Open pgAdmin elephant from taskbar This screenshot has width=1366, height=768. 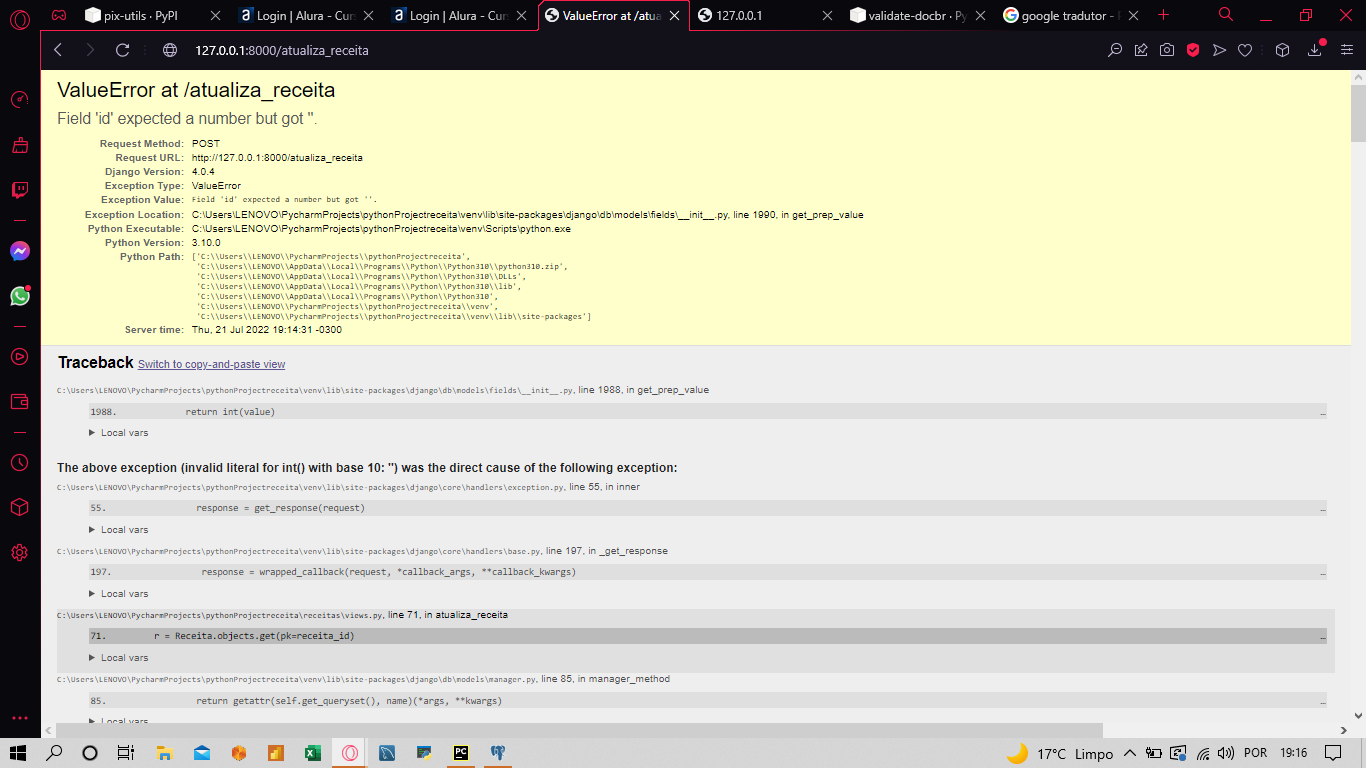tap(497, 753)
